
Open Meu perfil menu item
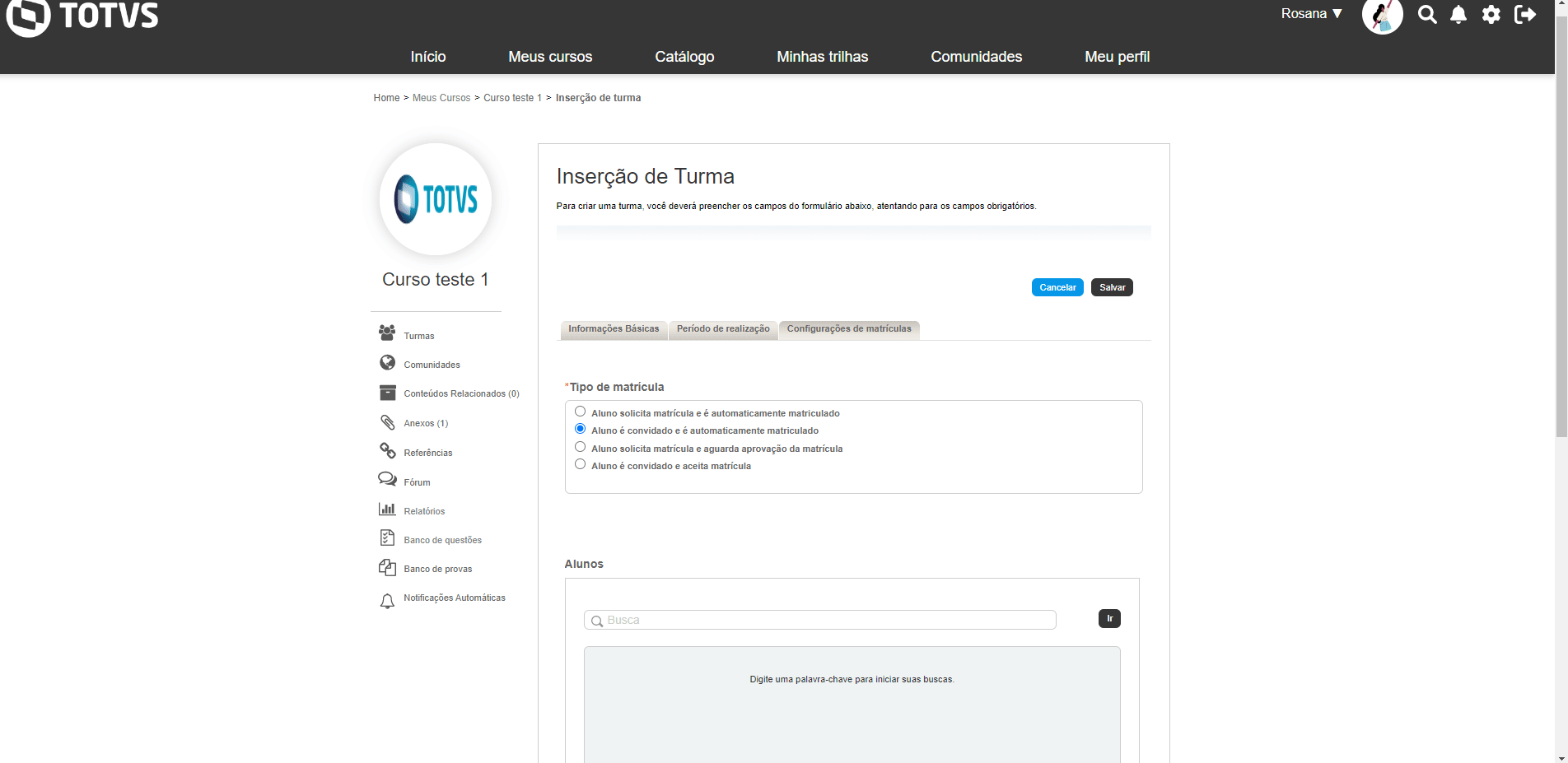click(1118, 57)
